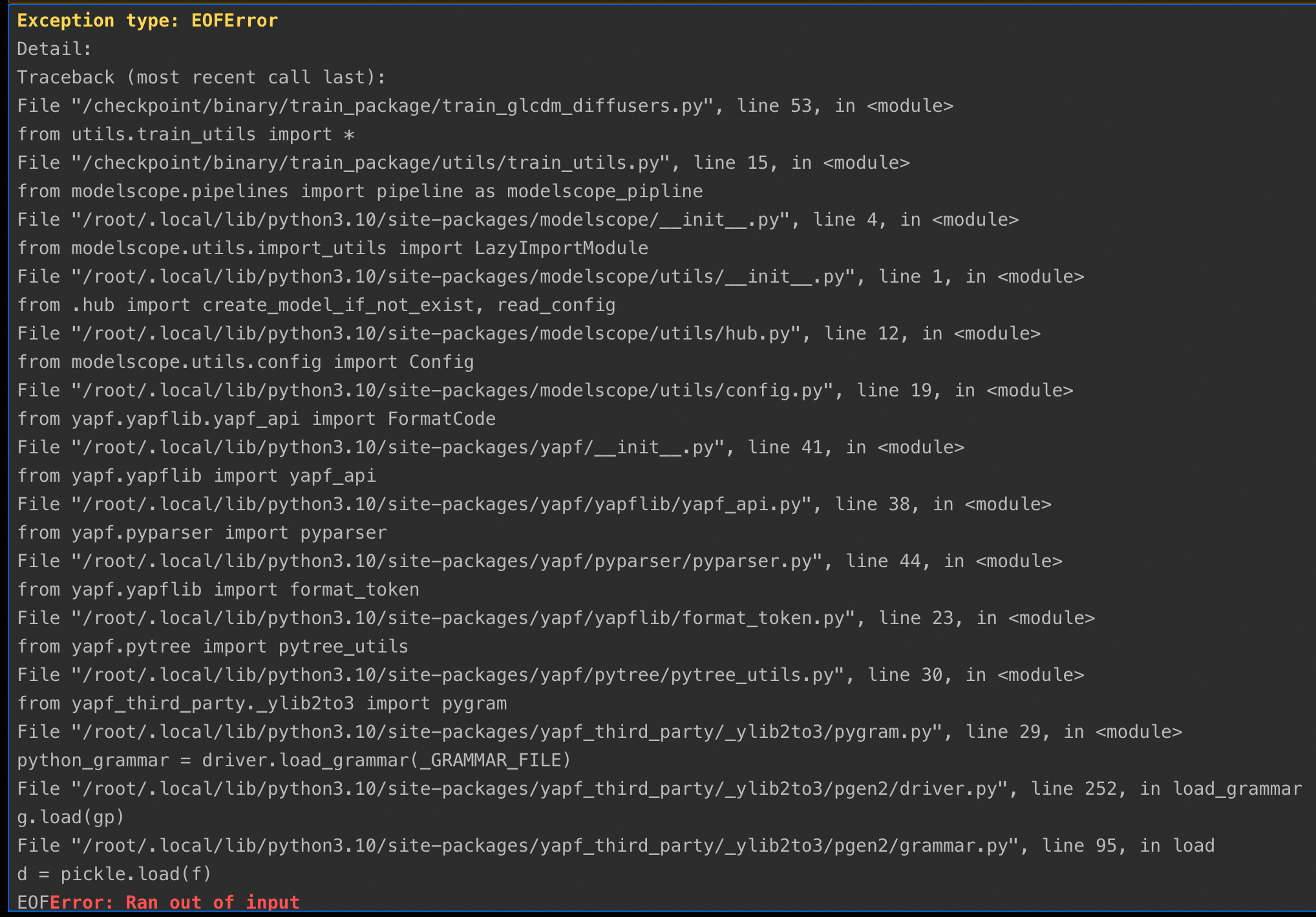Click the 'python_grammar = driver.load_grammar' line

click(295, 761)
